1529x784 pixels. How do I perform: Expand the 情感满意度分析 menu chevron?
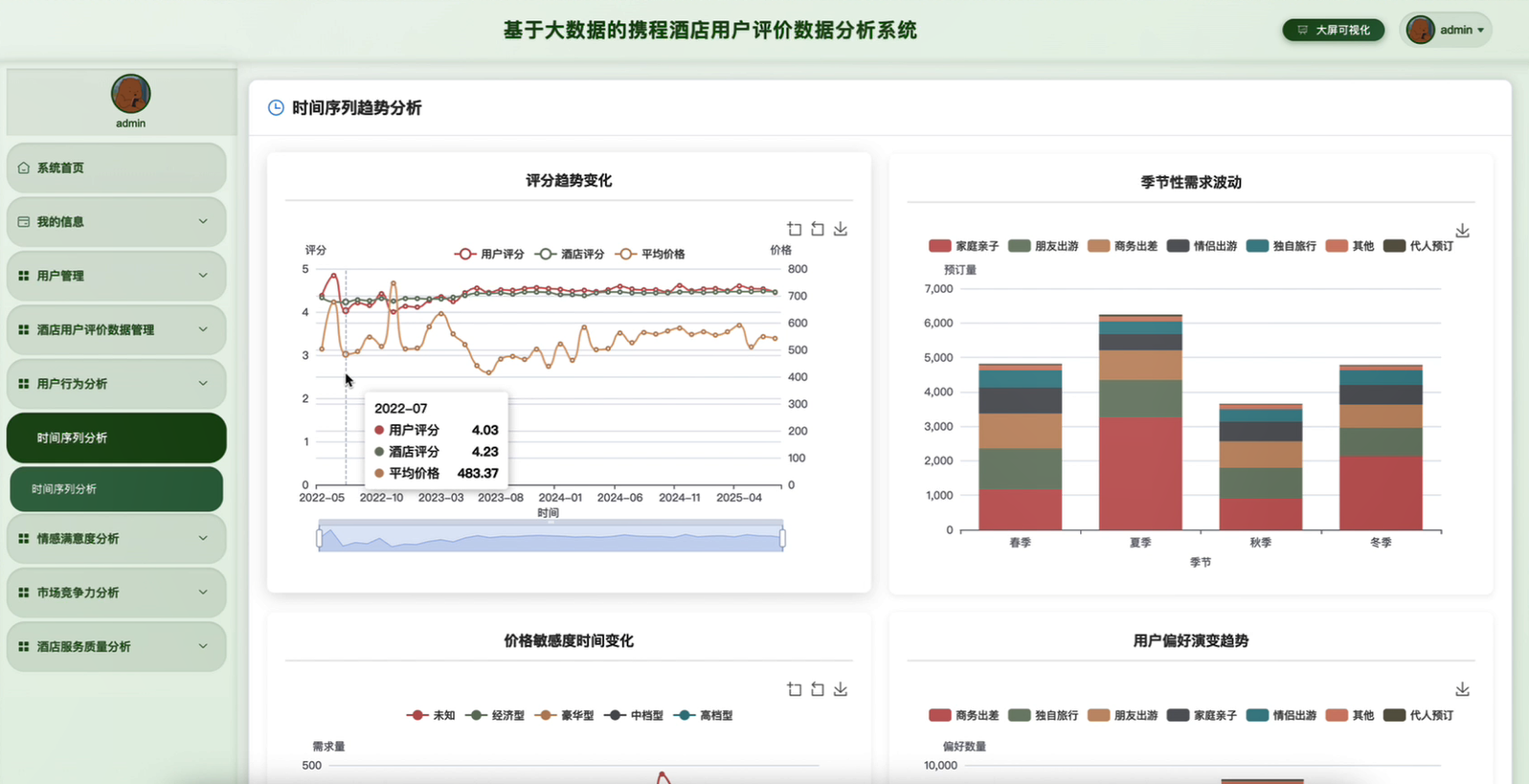click(203, 539)
